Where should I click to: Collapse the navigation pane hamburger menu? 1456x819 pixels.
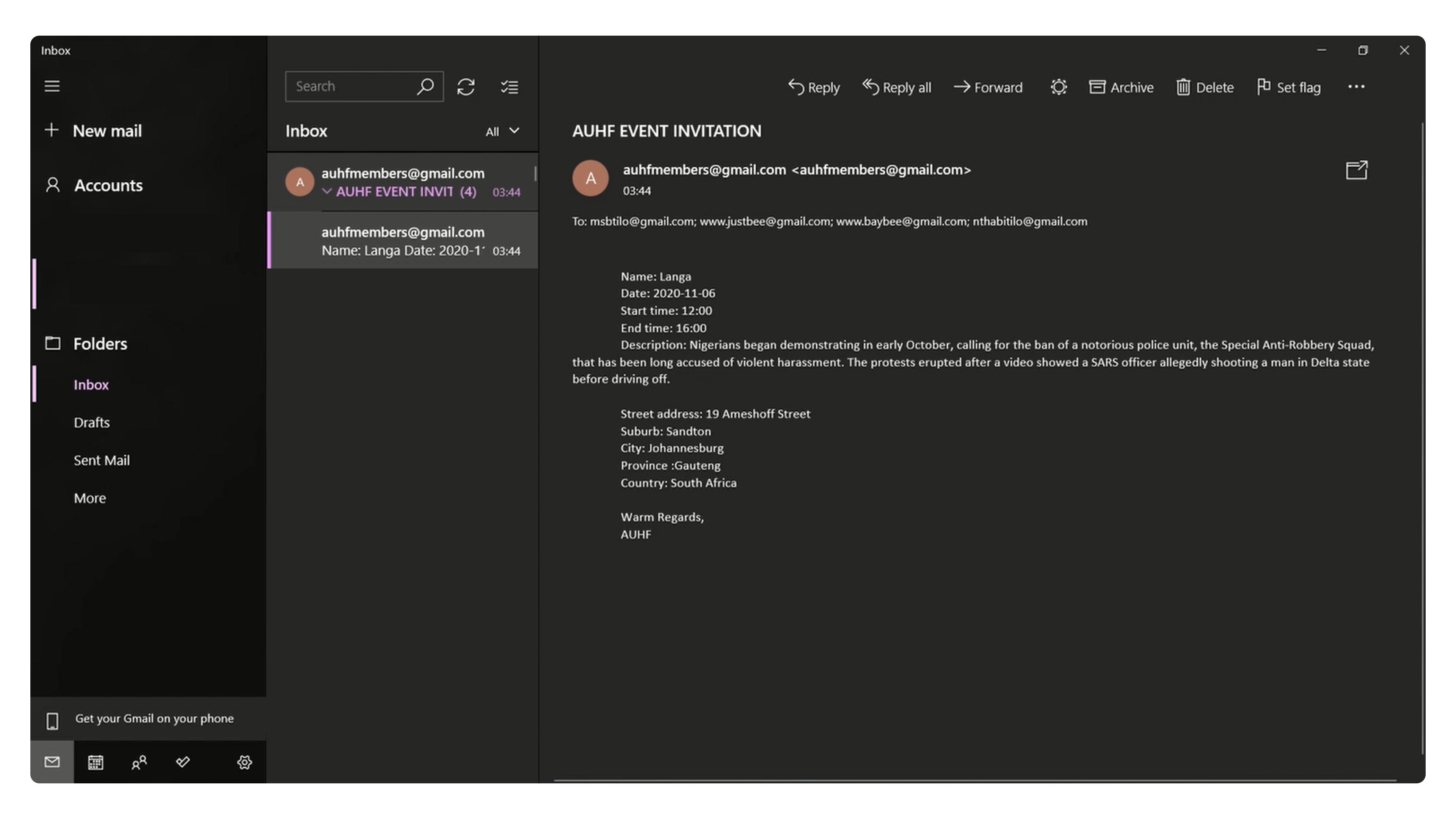click(52, 86)
